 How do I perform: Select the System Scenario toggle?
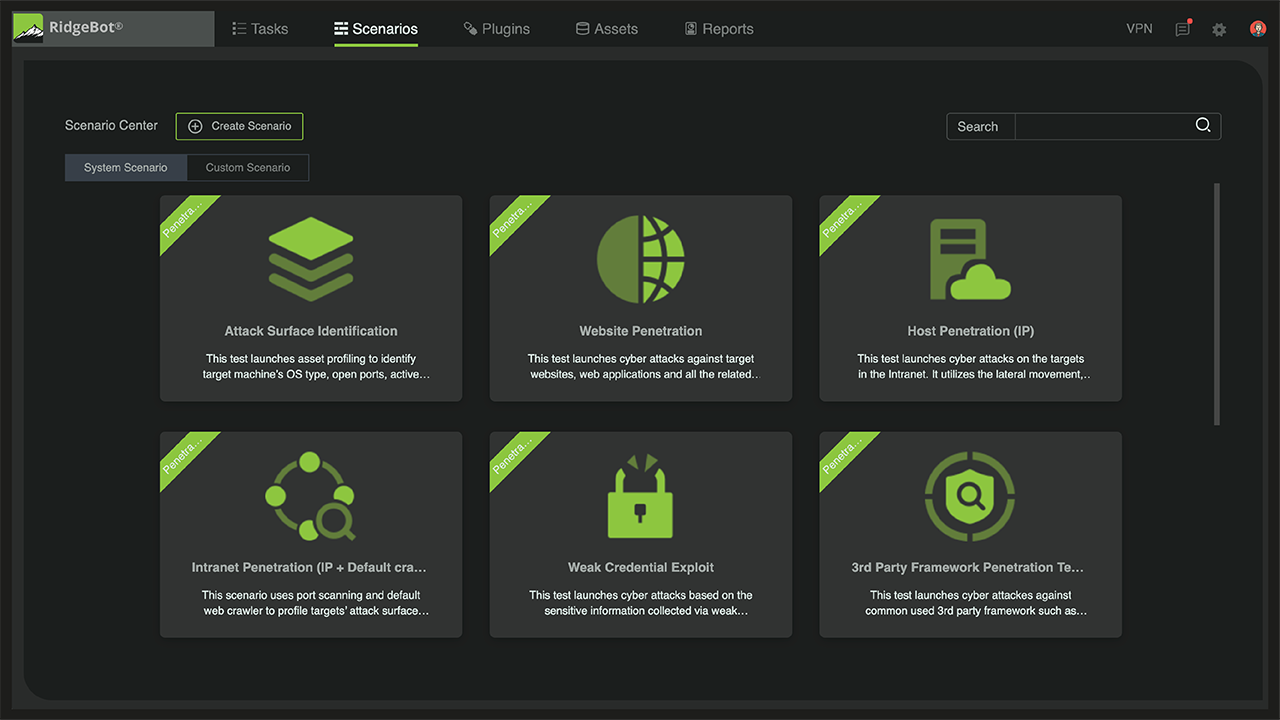[125, 168]
